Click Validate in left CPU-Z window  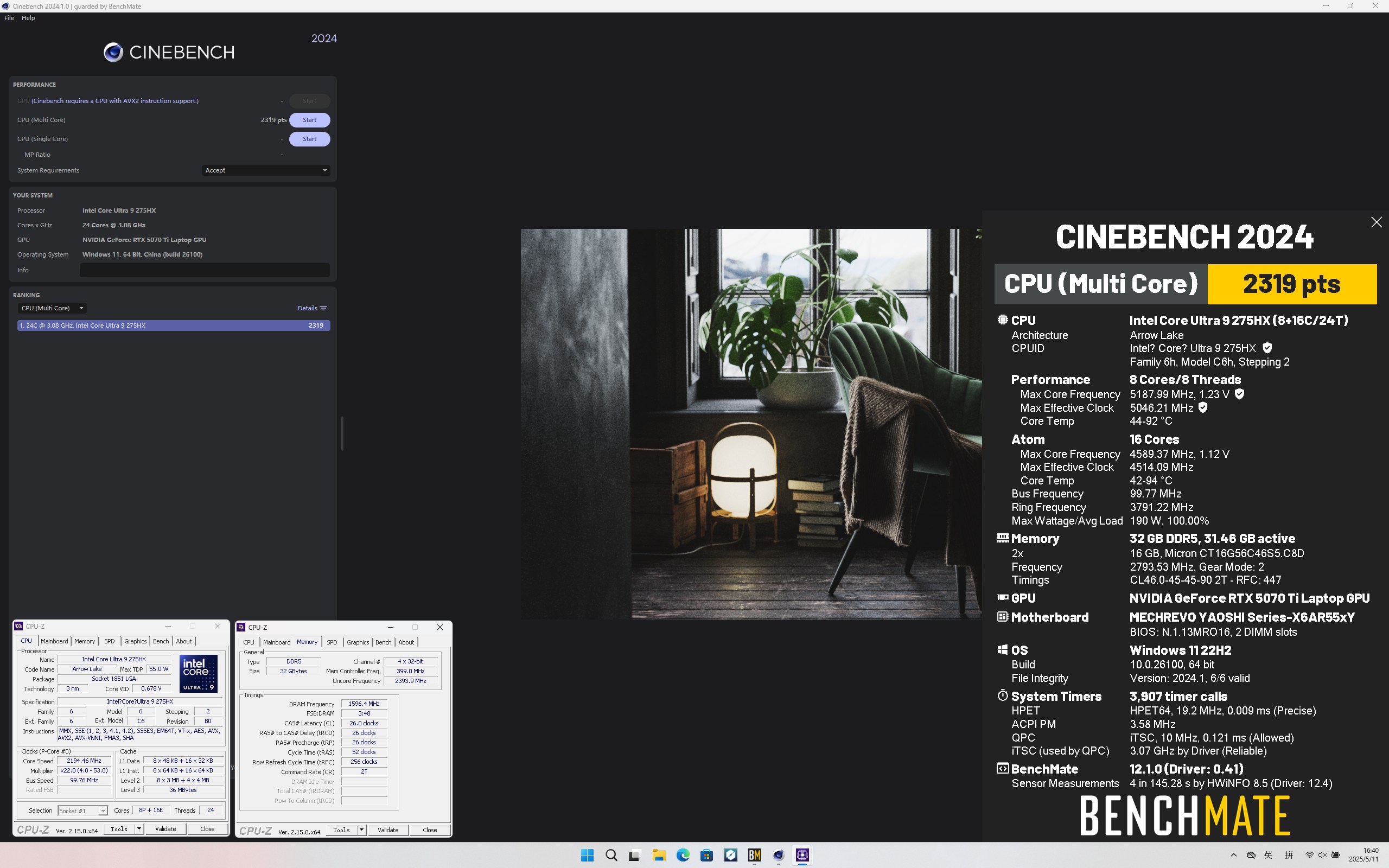[x=165, y=829]
